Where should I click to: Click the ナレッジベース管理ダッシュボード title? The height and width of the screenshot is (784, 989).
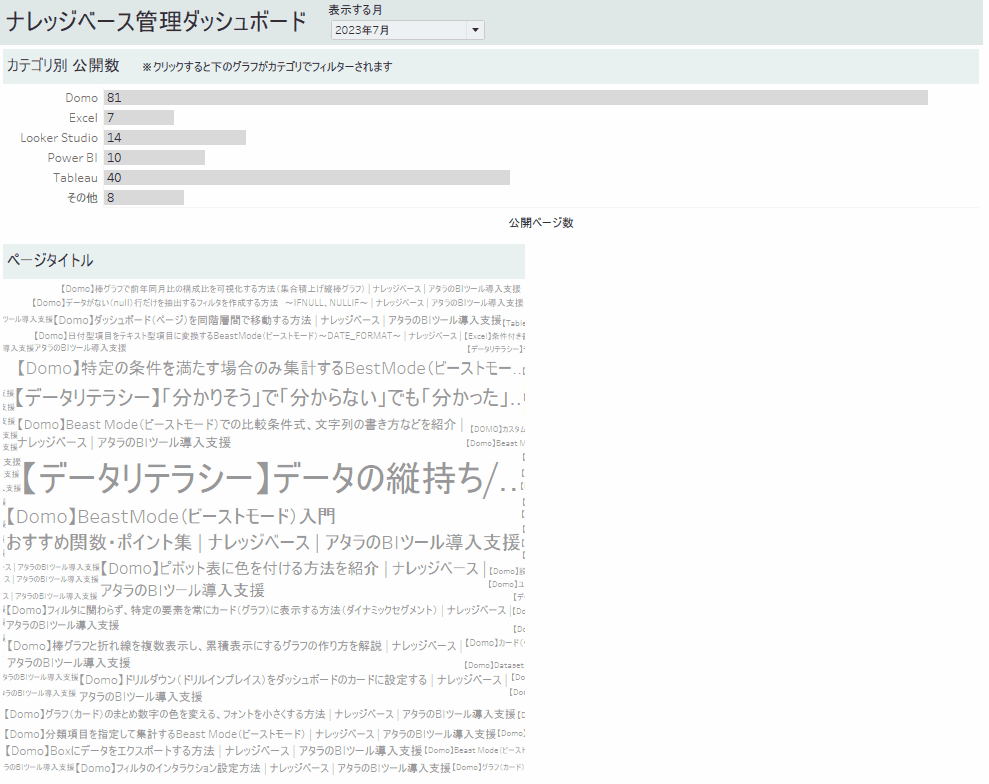click(x=156, y=22)
